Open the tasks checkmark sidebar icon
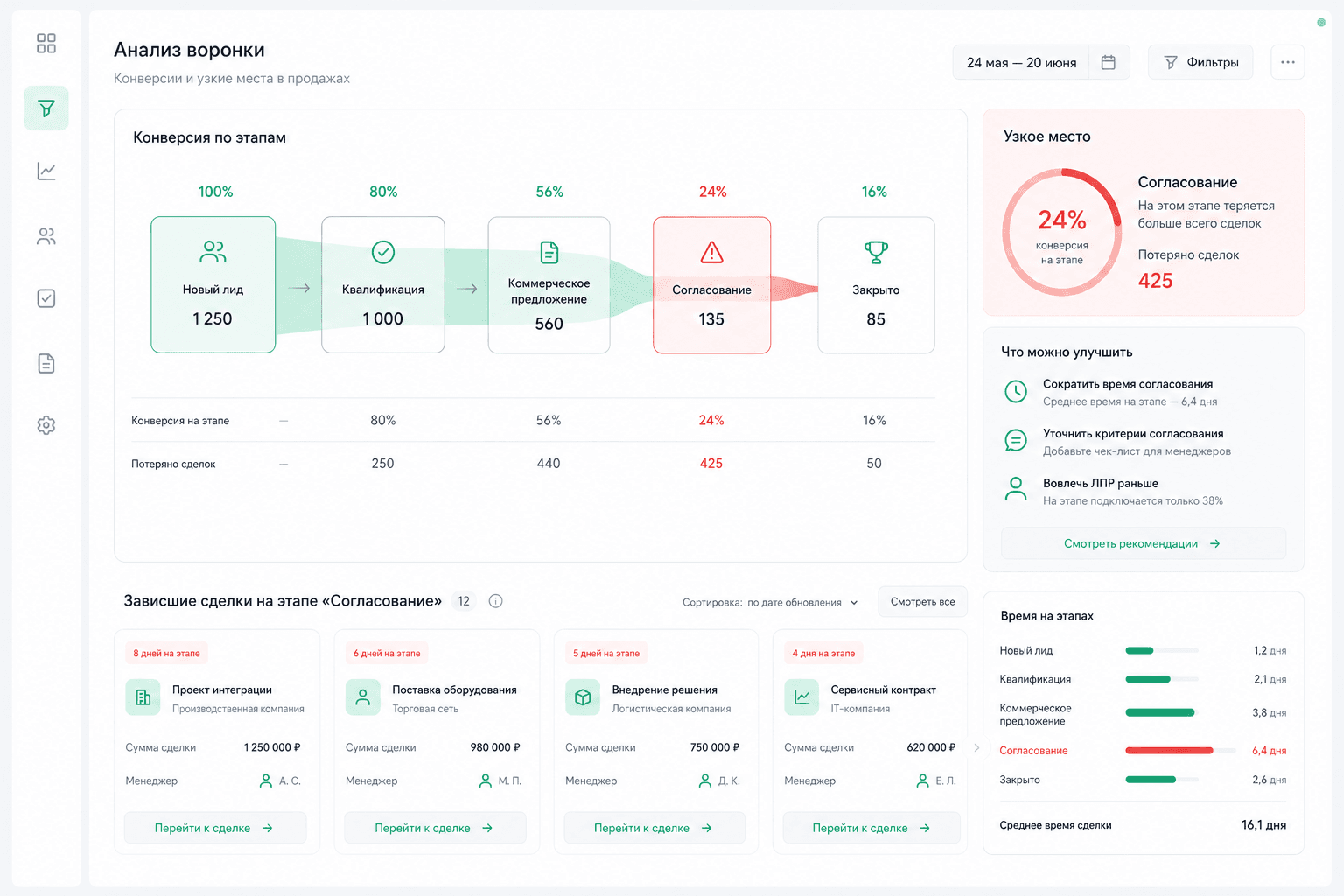This screenshot has height=896, width=1344. point(46,298)
